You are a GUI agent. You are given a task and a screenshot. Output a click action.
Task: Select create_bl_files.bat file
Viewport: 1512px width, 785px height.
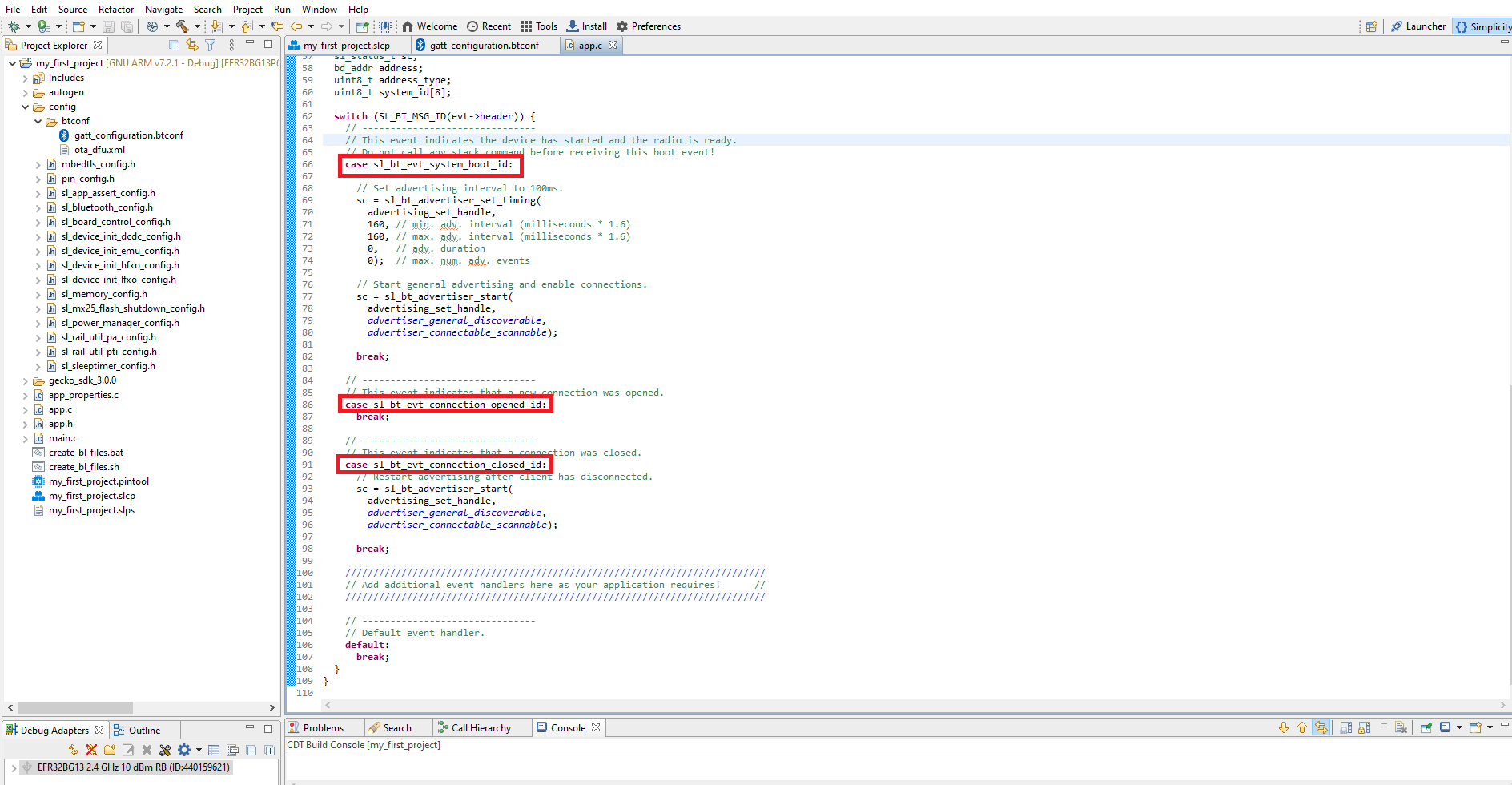[78, 453]
